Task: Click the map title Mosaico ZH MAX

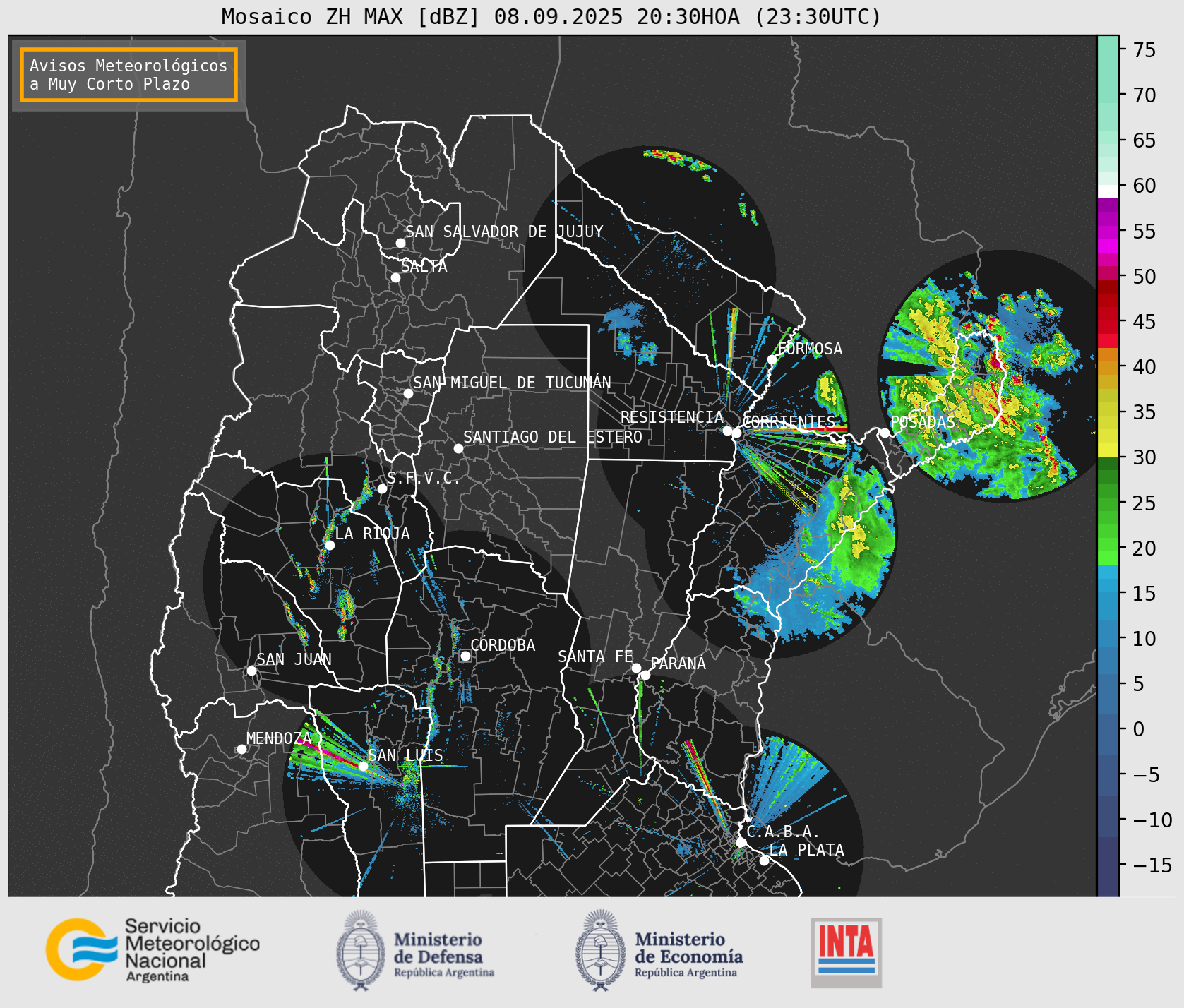Action: 551,16
